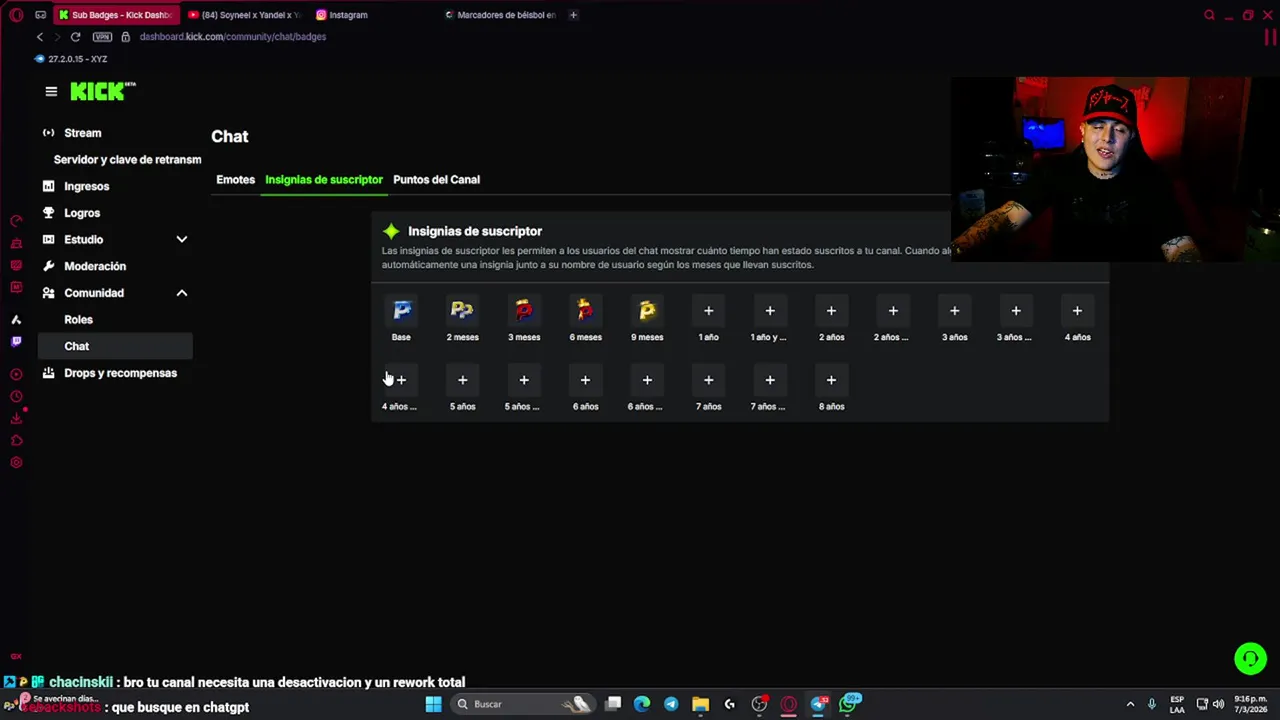Select the 9 meses badge
Viewport: 1280px width, 720px height.
647,311
